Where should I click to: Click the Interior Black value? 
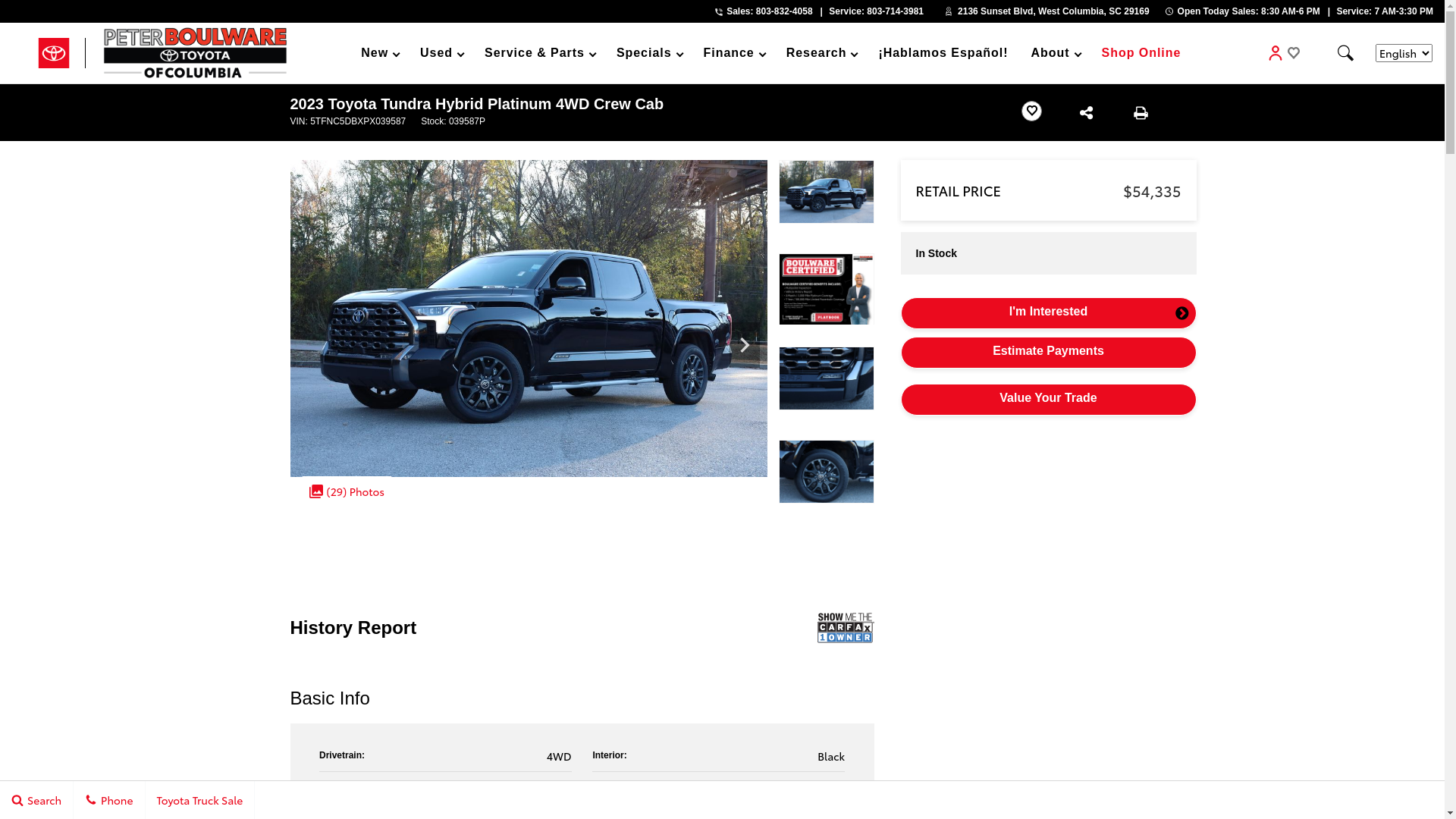tap(831, 756)
